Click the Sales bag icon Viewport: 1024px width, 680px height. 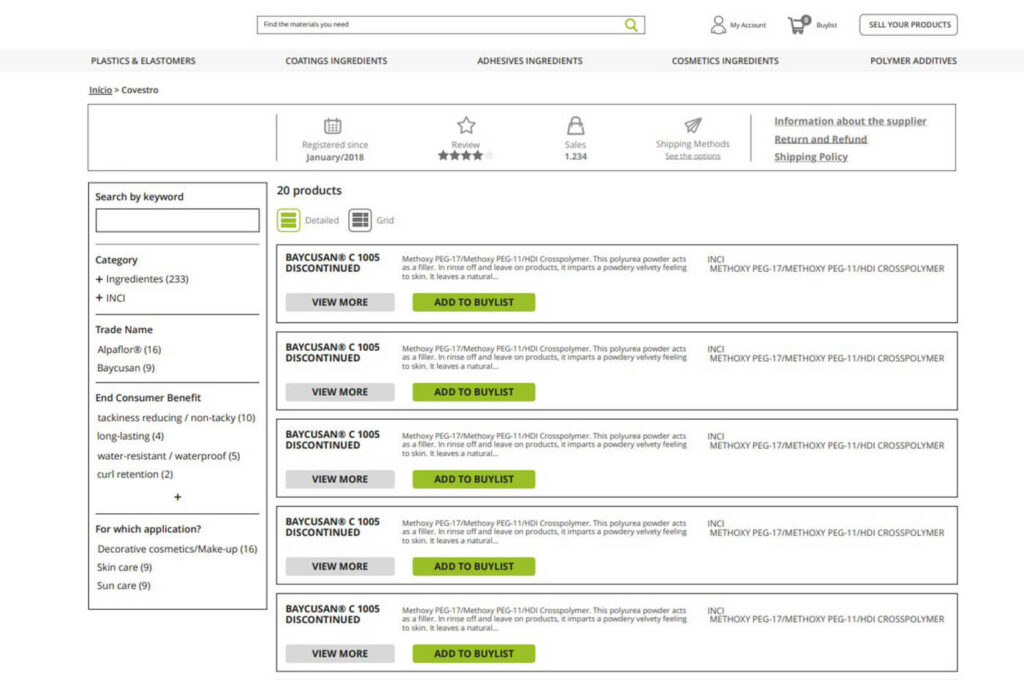coord(575,125)
